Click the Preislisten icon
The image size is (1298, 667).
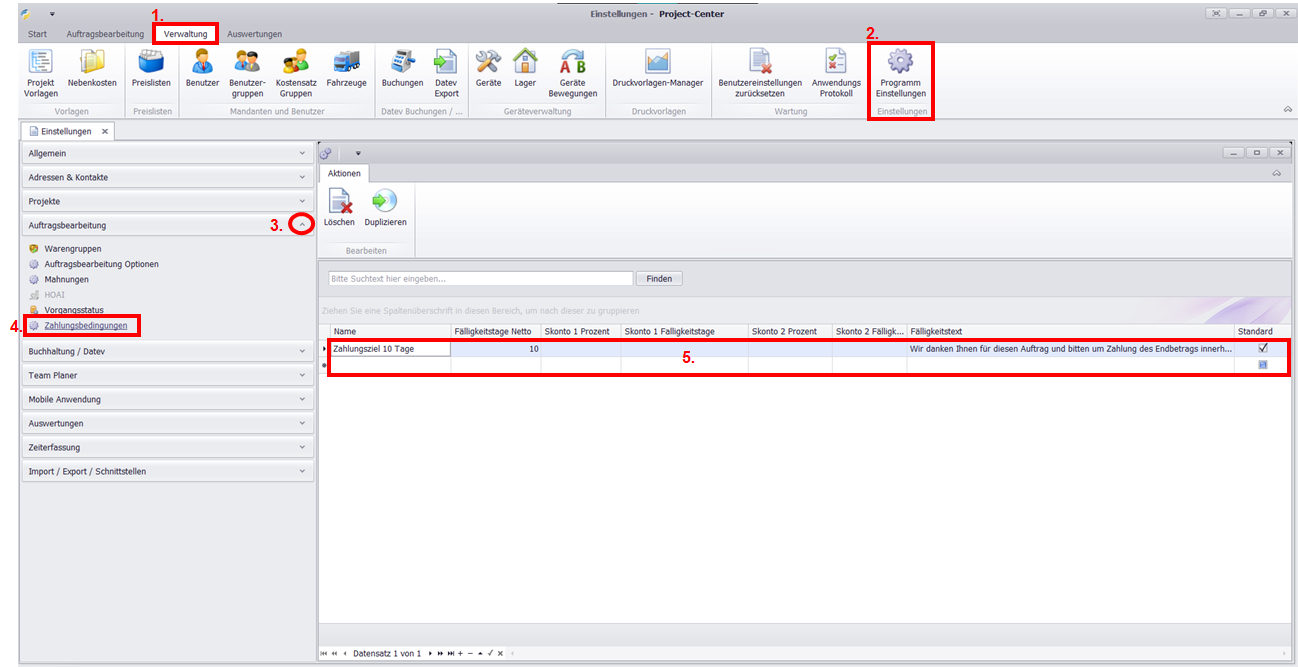tap(151, 62)
